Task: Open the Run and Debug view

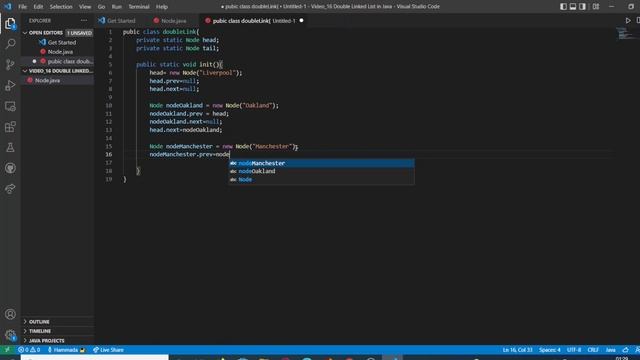Action: [x=10, y=85]
